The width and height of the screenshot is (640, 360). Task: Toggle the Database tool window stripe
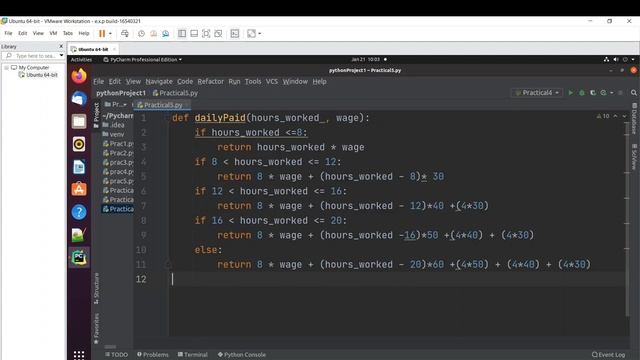[634, 119]
